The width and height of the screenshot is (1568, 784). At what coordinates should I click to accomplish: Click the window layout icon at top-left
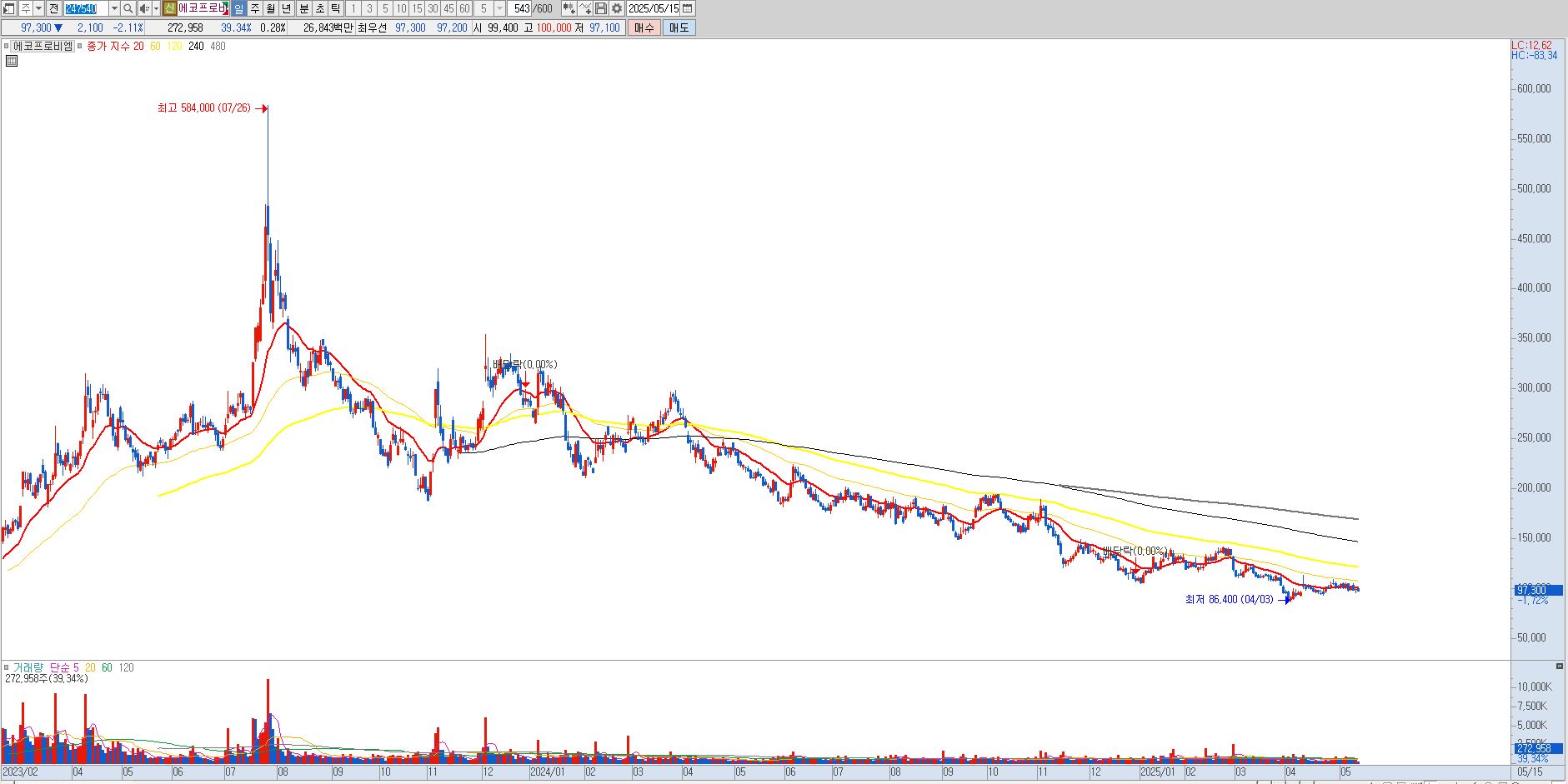click(x=8, y=8)
